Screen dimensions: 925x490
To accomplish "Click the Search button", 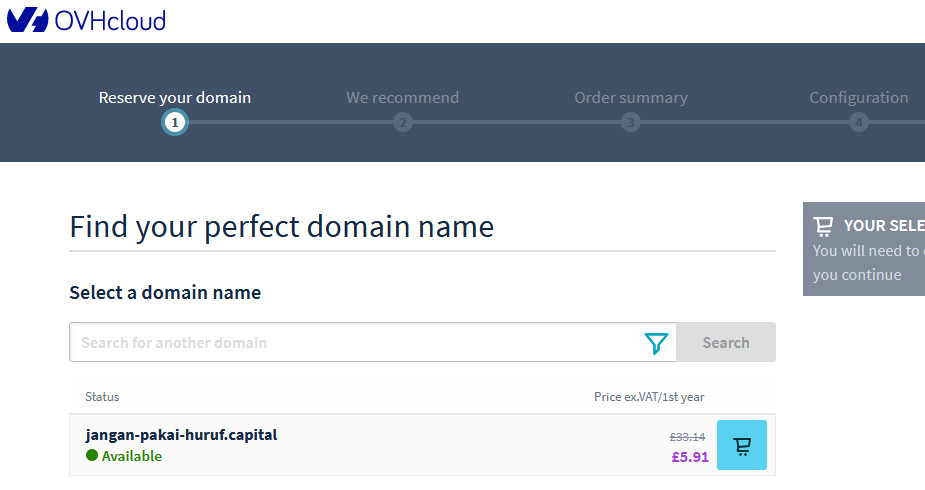I will 726,343.
